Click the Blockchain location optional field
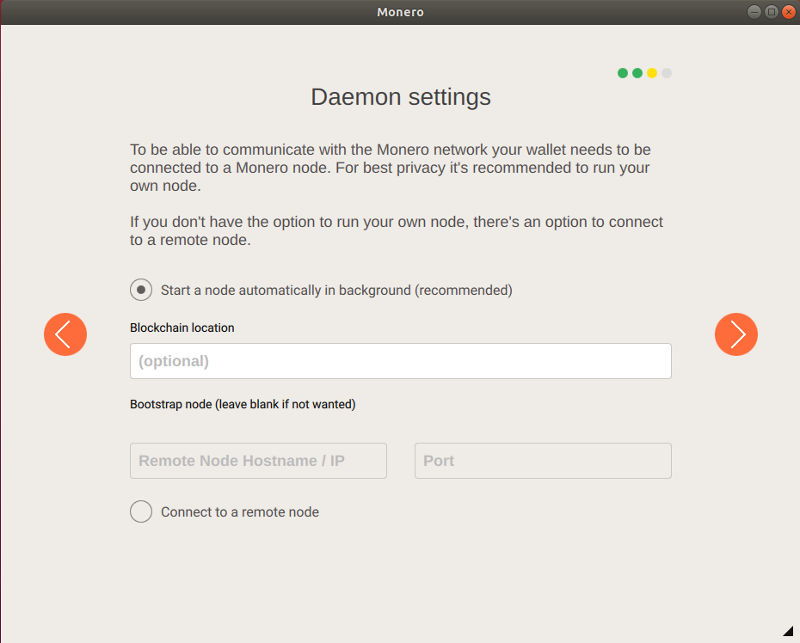This screenshot has height=643, width=800. (400, 361)
